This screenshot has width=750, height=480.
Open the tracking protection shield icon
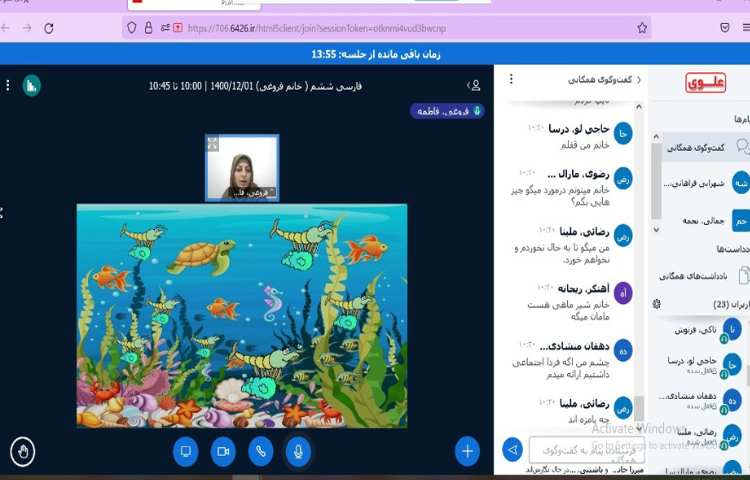click(x=132, y=28)
